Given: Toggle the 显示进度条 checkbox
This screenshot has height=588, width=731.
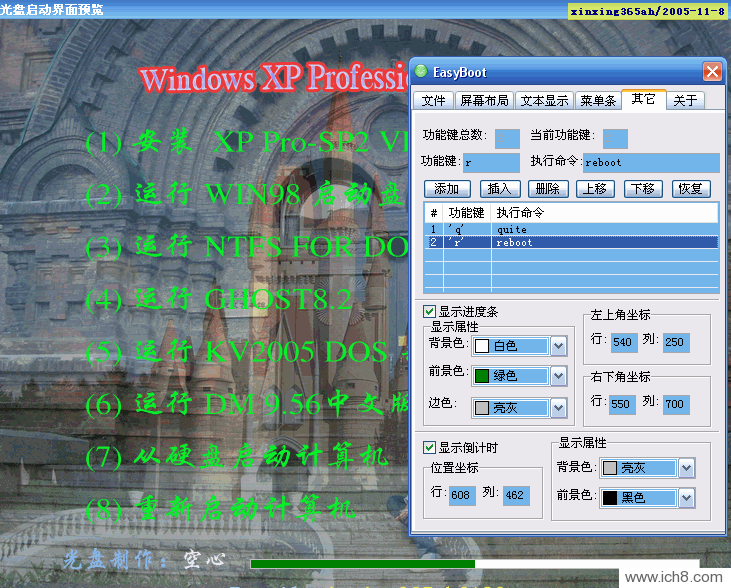Looking at the screenshot, I should pyautogui.click(x=429, y=311).
